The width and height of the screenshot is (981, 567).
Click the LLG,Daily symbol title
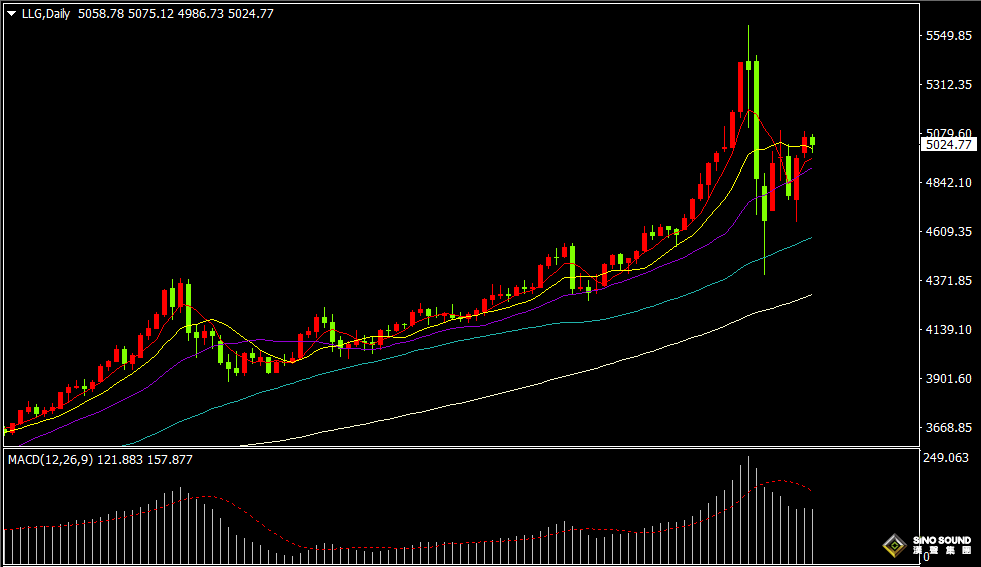pyautogui.click(x=45, y=14)
